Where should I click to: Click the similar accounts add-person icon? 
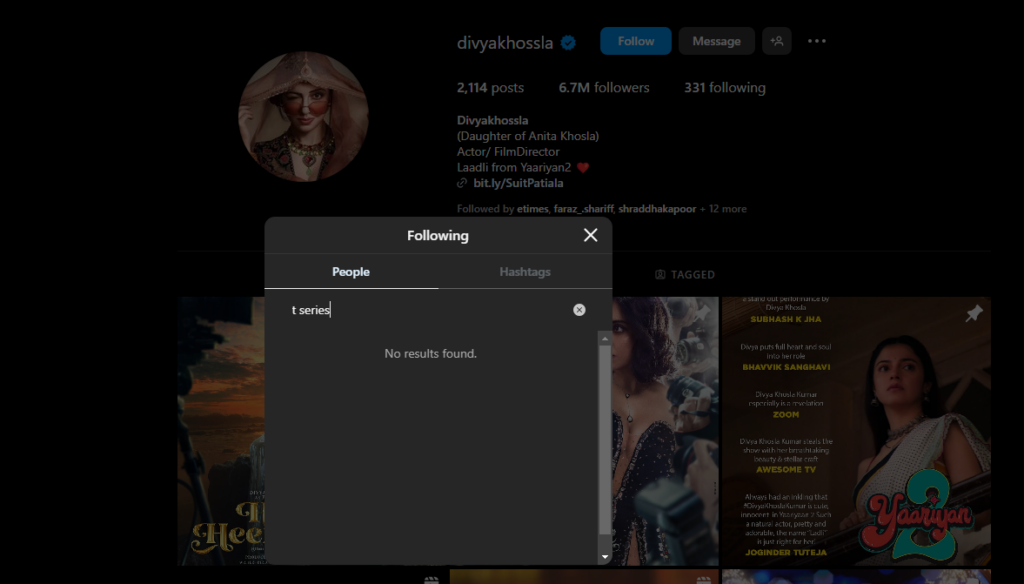coord(777,41)
